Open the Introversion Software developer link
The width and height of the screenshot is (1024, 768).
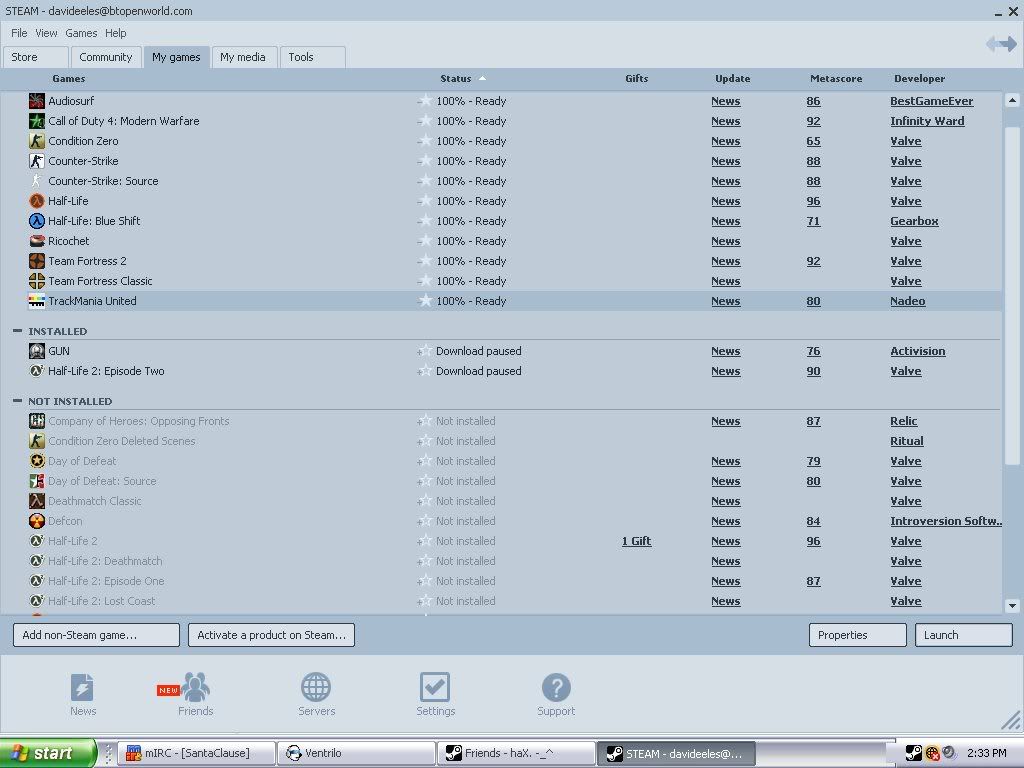click(x=945, y=521)
